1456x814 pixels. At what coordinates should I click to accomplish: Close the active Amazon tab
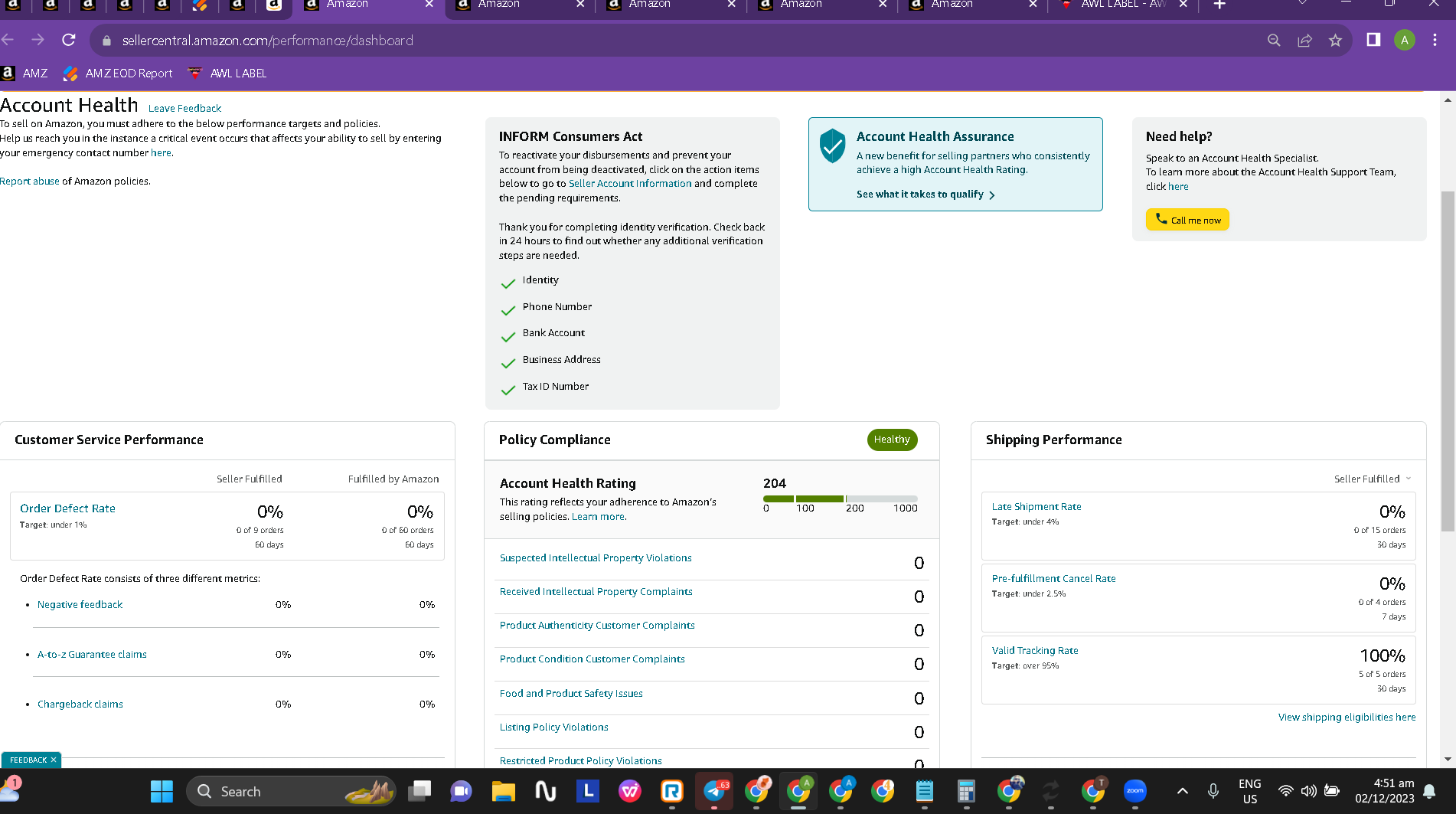(429, 5)
